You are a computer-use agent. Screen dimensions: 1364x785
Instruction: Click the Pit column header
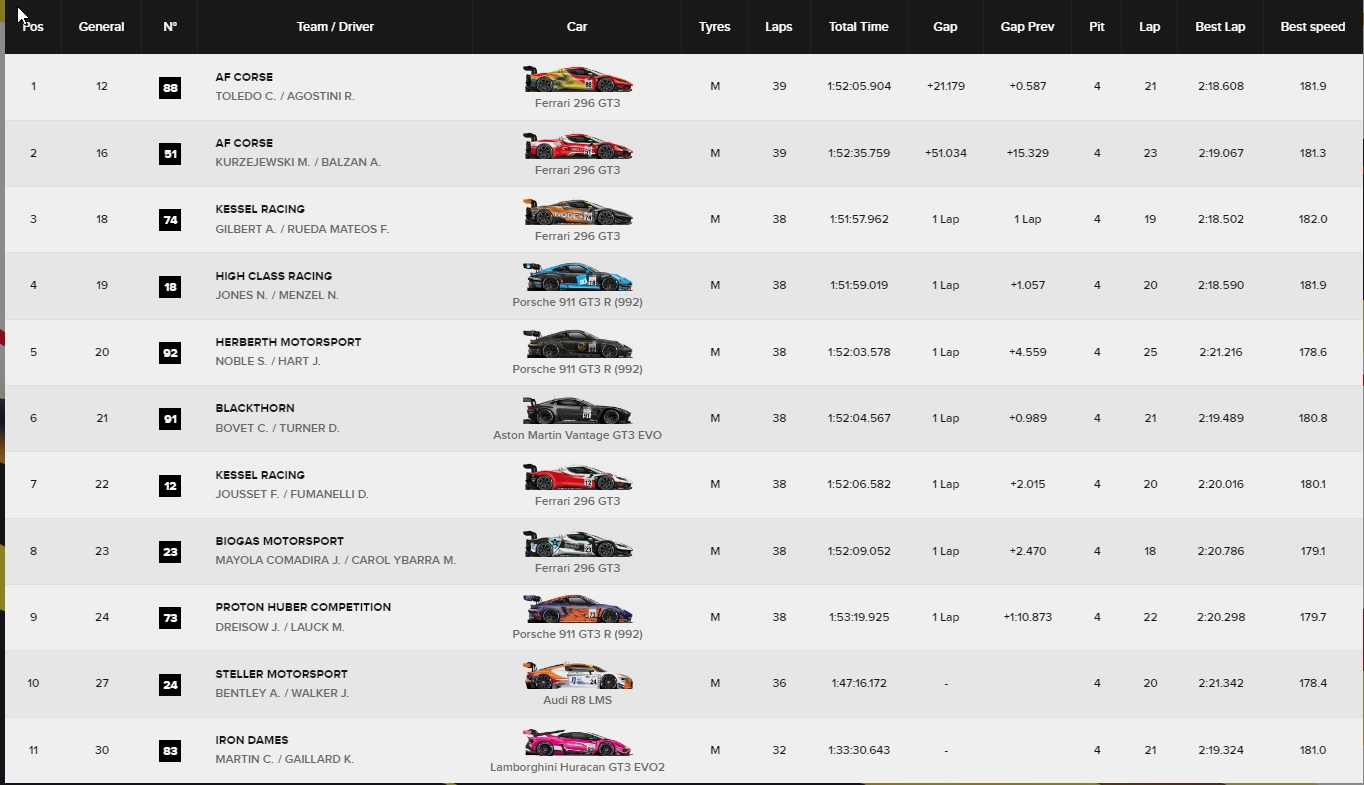click(1096, 27)
